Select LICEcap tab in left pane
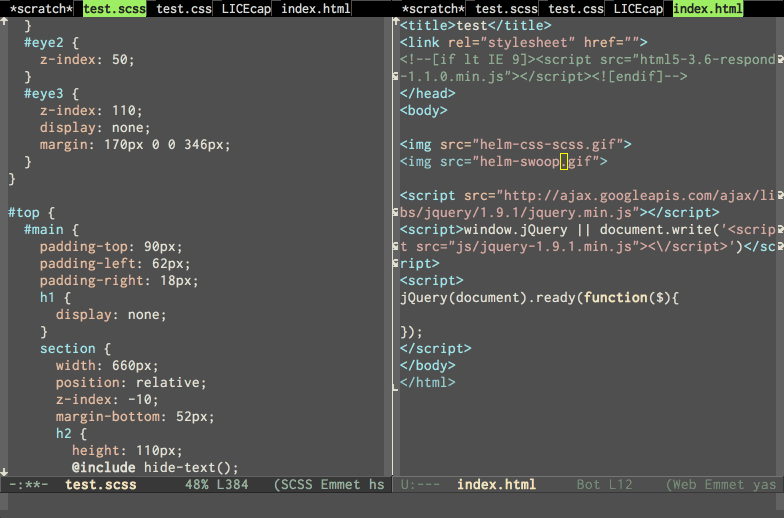The image size is (784, 518). point(245,9)
